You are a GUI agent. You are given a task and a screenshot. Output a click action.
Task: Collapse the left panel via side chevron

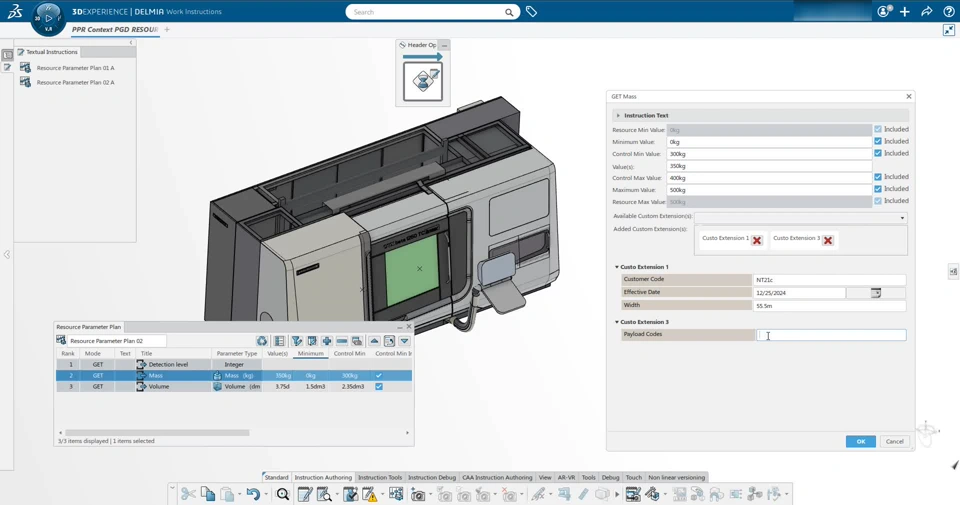pyautogui.click(x=7, y=255)
